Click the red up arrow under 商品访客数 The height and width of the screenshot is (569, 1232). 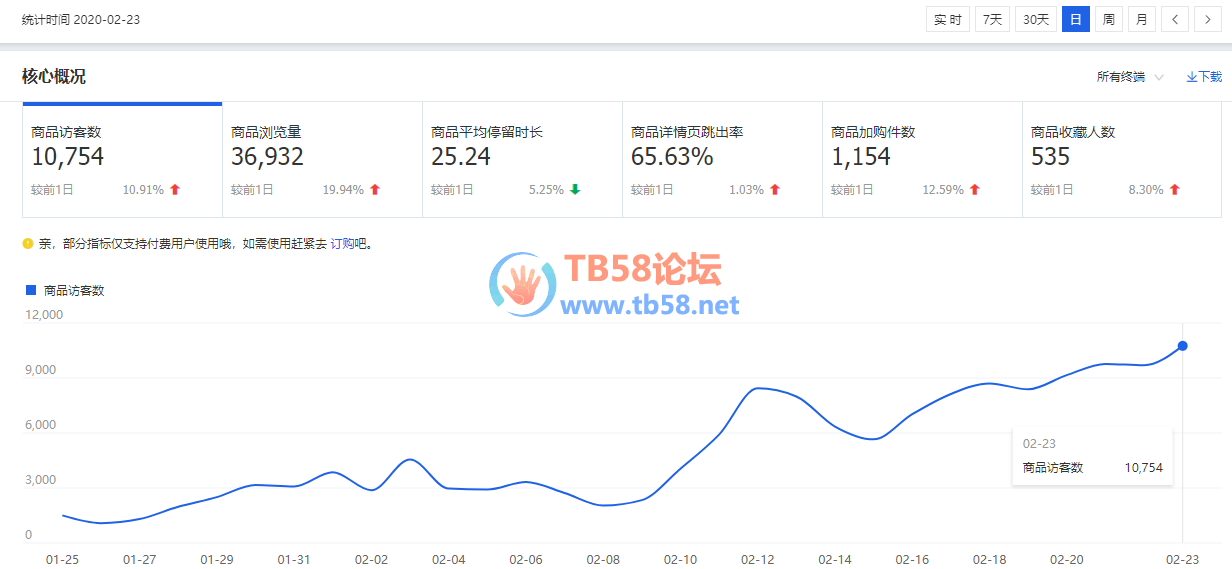click(x=175, y=189)
